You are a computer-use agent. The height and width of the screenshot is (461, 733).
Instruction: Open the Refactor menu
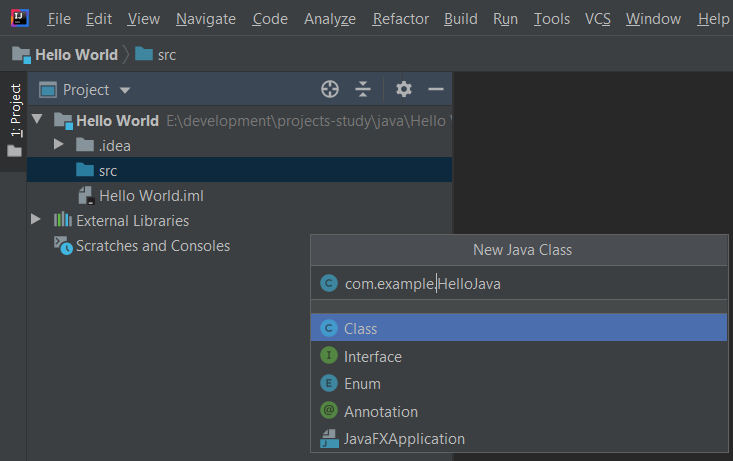click(x=401, y=19)
